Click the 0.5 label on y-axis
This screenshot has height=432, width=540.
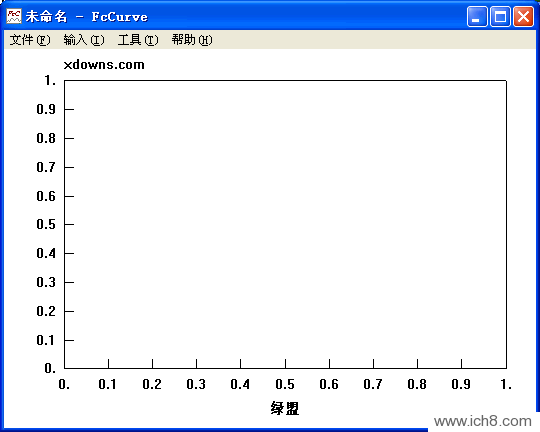[x=46, y=224]
